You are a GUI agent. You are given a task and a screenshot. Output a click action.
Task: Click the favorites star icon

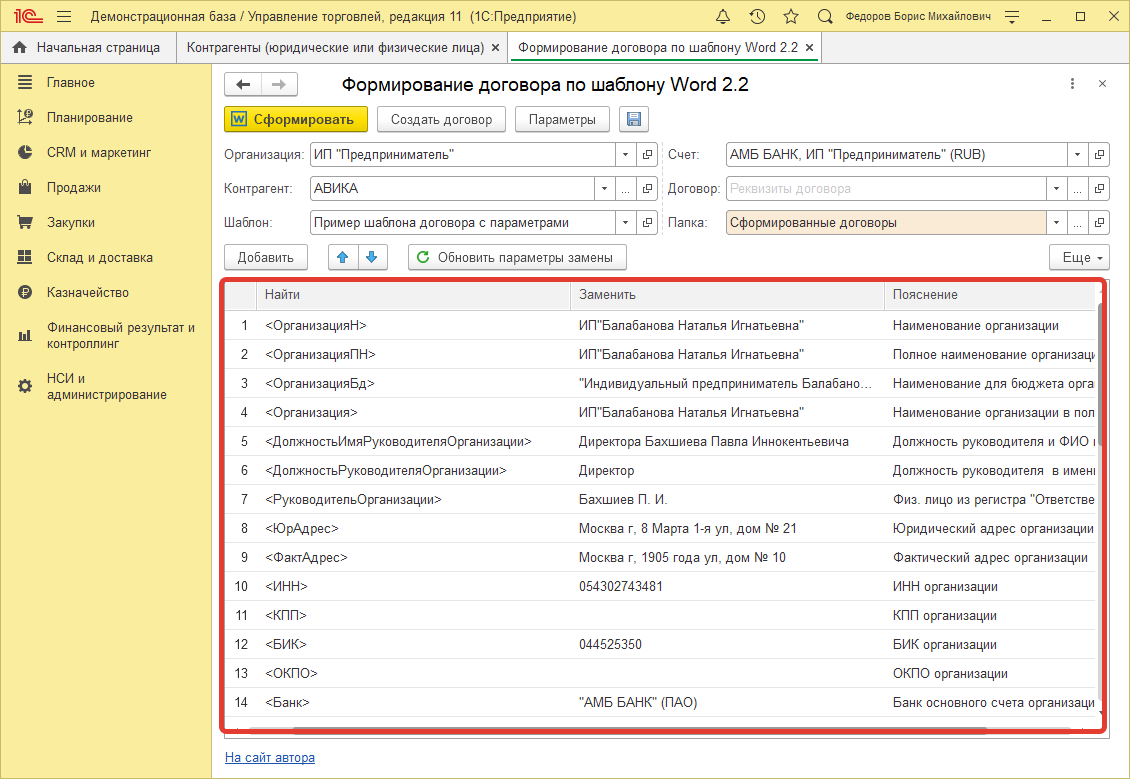pyautogui.click(x=791, y=17)
